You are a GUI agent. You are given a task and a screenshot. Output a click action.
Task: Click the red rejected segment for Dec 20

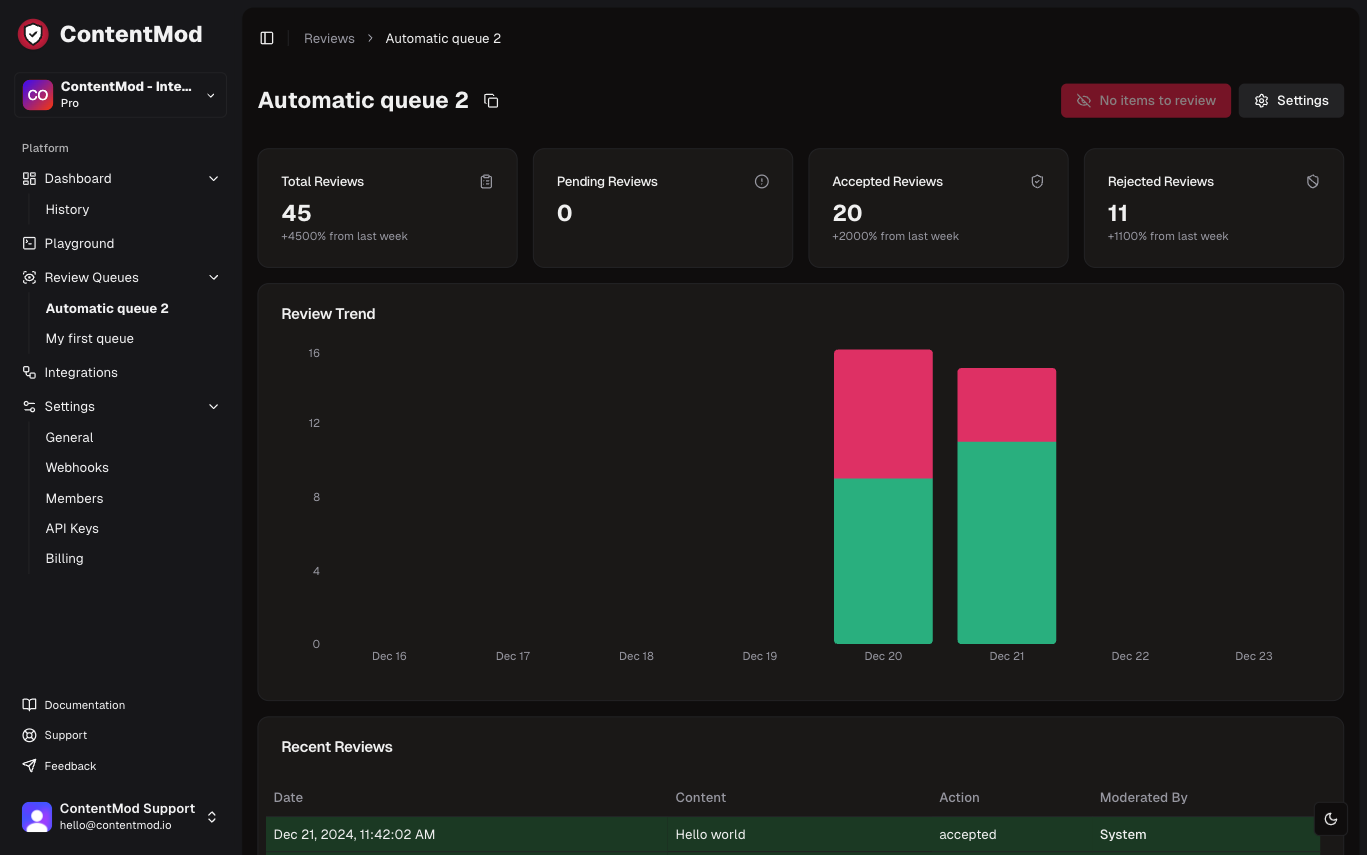[x=883, y=414]
